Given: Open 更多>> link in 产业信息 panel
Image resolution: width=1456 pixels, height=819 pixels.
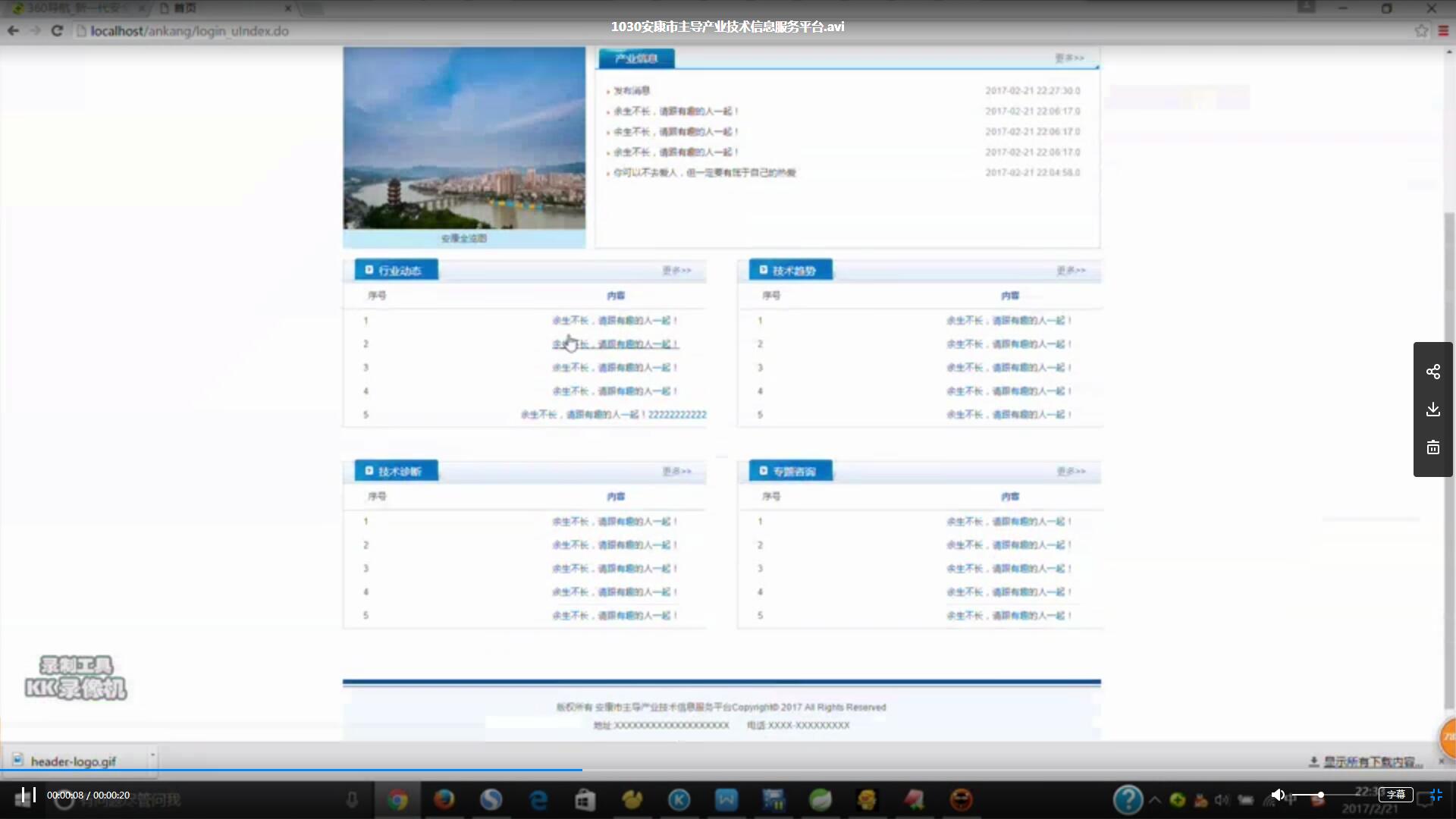Looking at the screenshot, I should [1069, 58].
